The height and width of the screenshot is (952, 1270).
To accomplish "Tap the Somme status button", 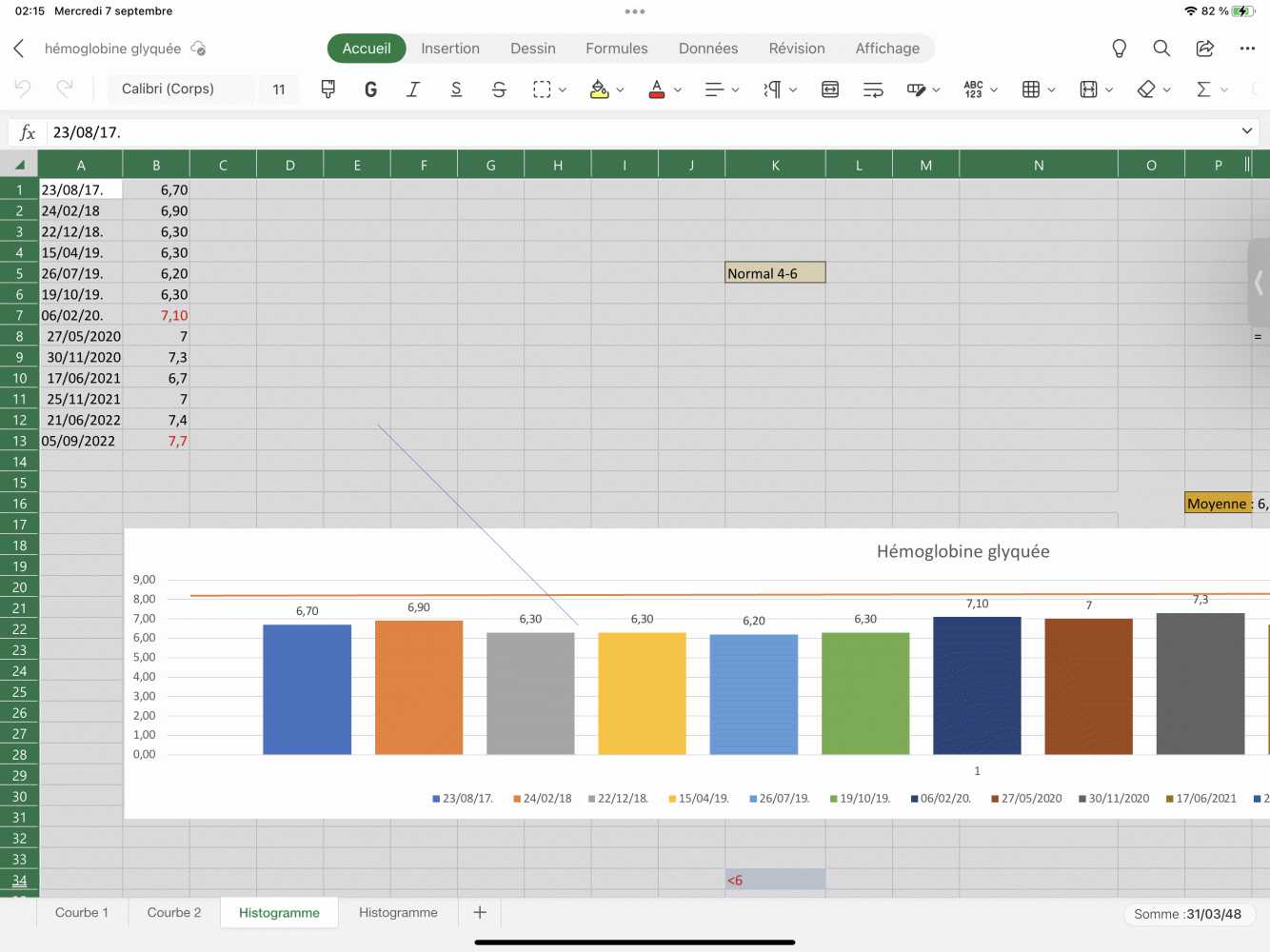I will 1187,914.
